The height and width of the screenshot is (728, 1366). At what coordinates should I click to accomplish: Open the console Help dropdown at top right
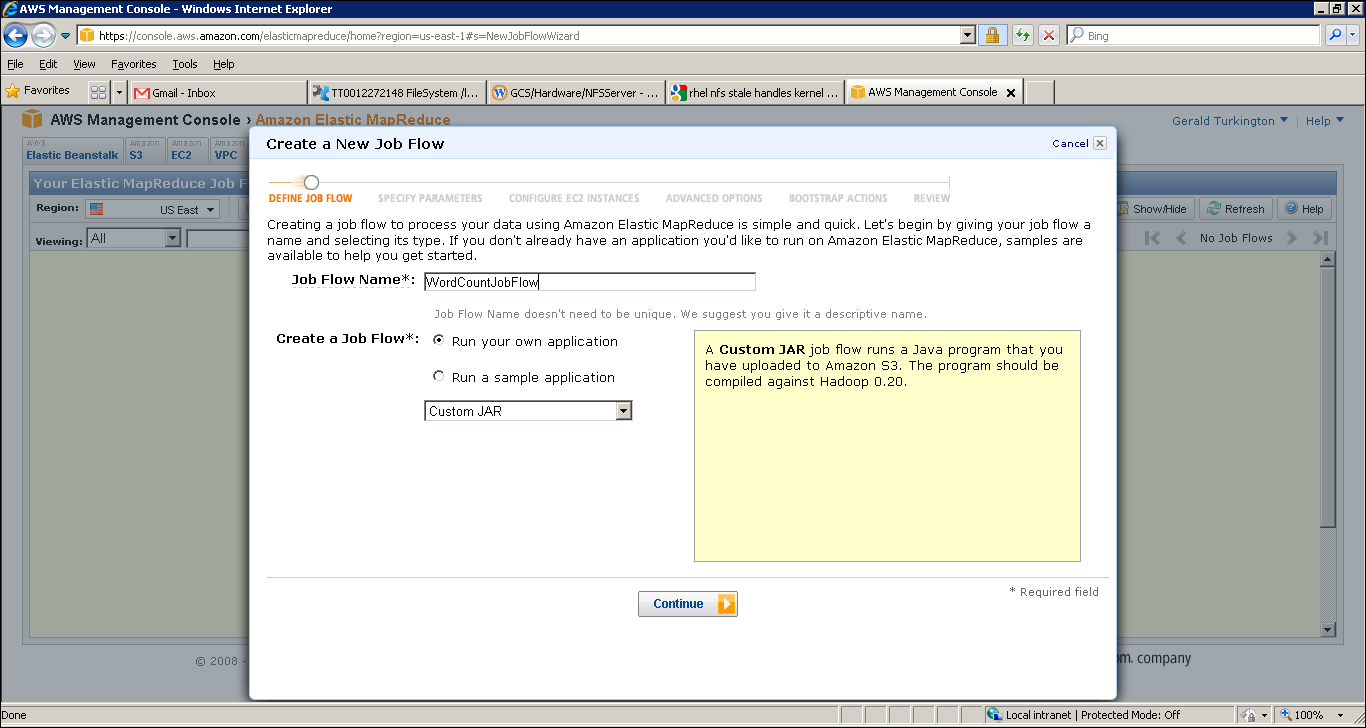tap(1325, 121)
